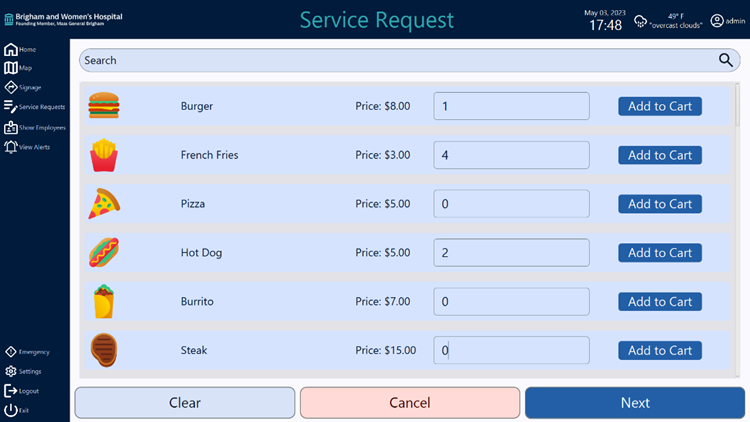Cancel the service request
This screenshot has height=422, width=750.
click(410, 403)
